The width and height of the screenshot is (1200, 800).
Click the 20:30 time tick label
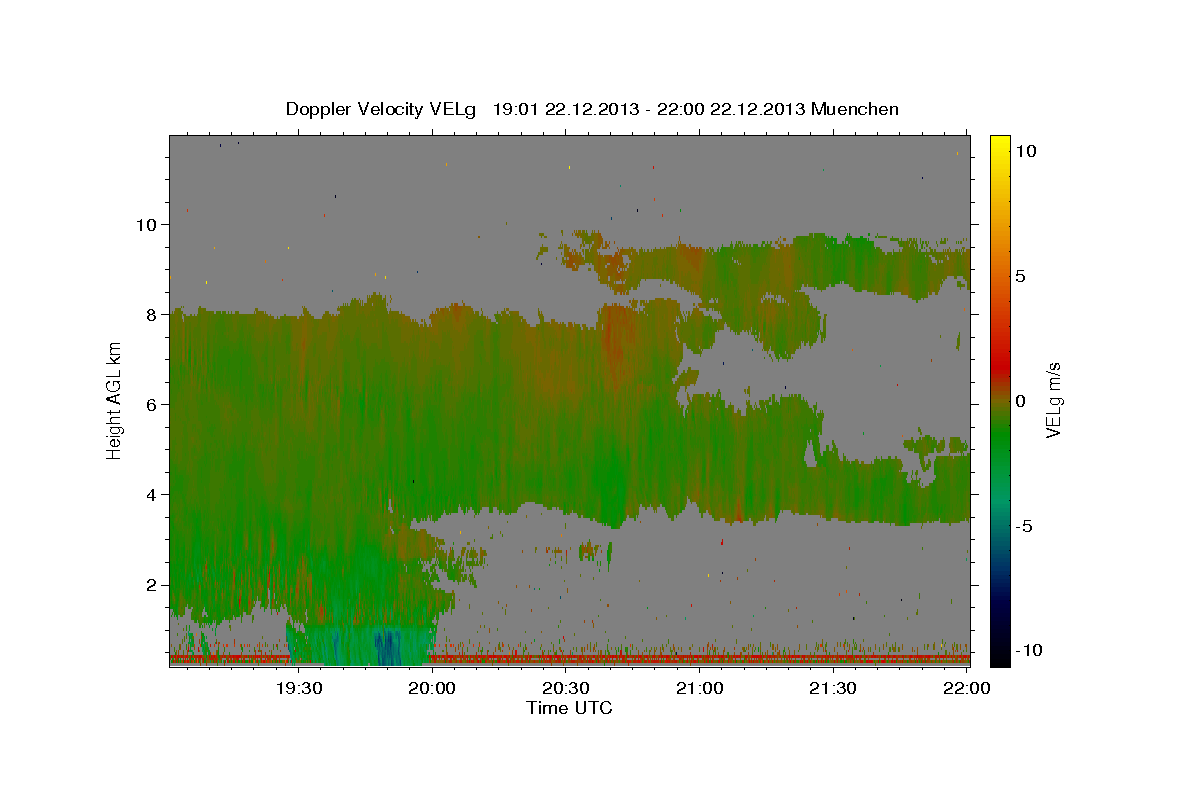(x=566, y=688)
